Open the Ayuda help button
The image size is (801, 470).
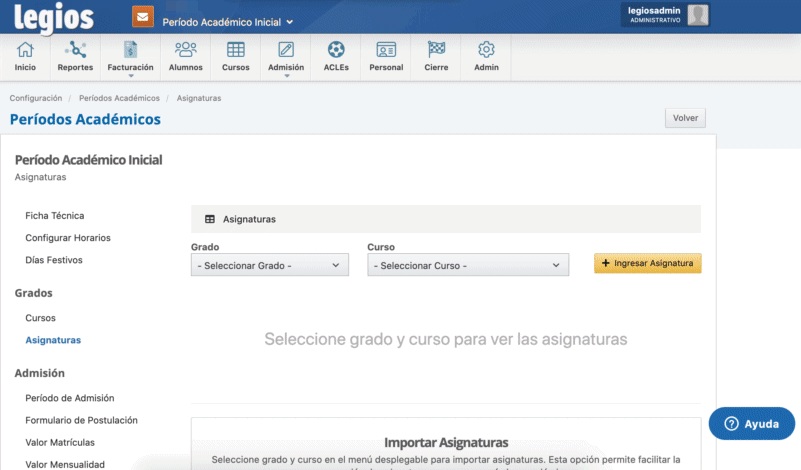point(751,424)
